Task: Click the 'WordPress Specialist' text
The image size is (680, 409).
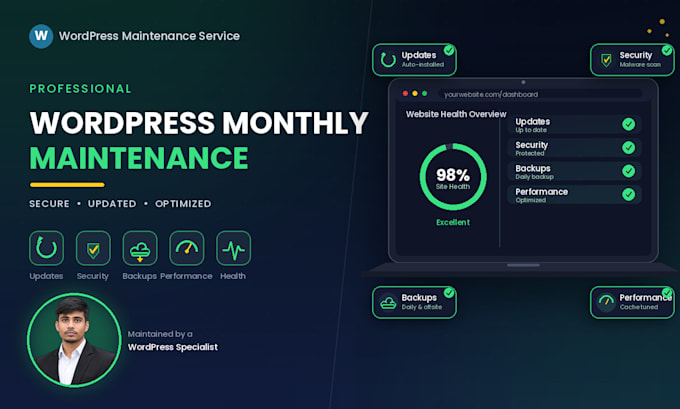Action: click(x=173, y=347)
